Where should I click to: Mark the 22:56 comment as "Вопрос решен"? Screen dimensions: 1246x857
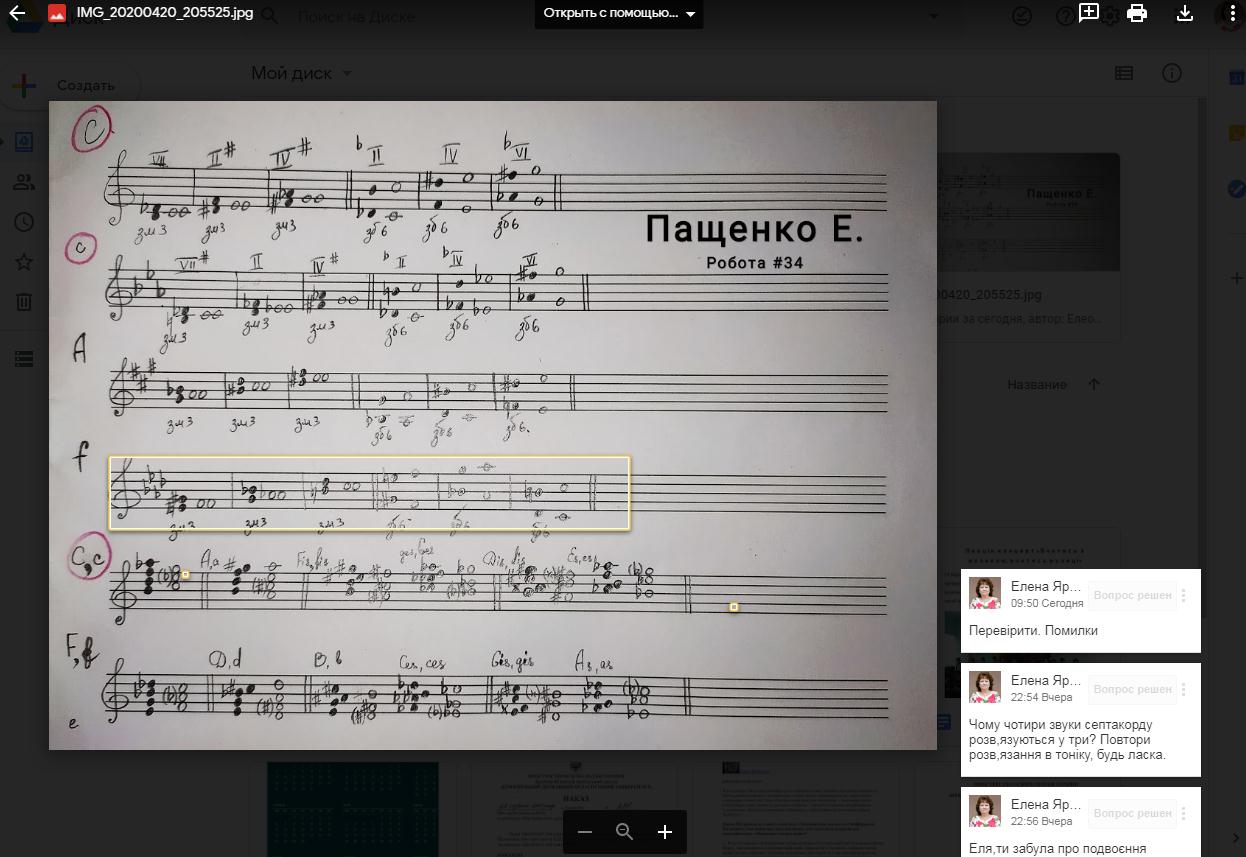coord(1132,813)
